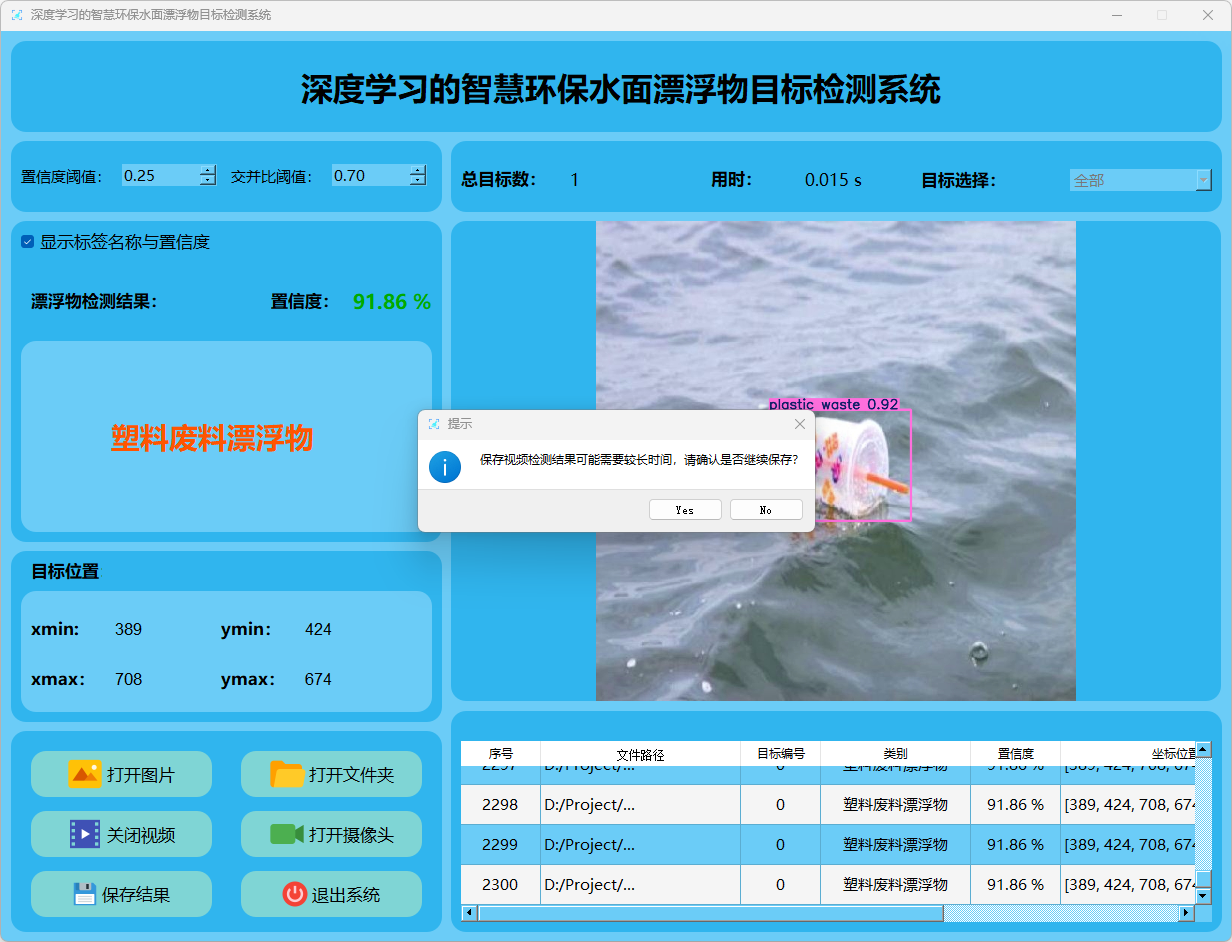Viewport: 1232px width, 942px height.
Task: Click the open image picture icon
Action: tap(85, 774)
